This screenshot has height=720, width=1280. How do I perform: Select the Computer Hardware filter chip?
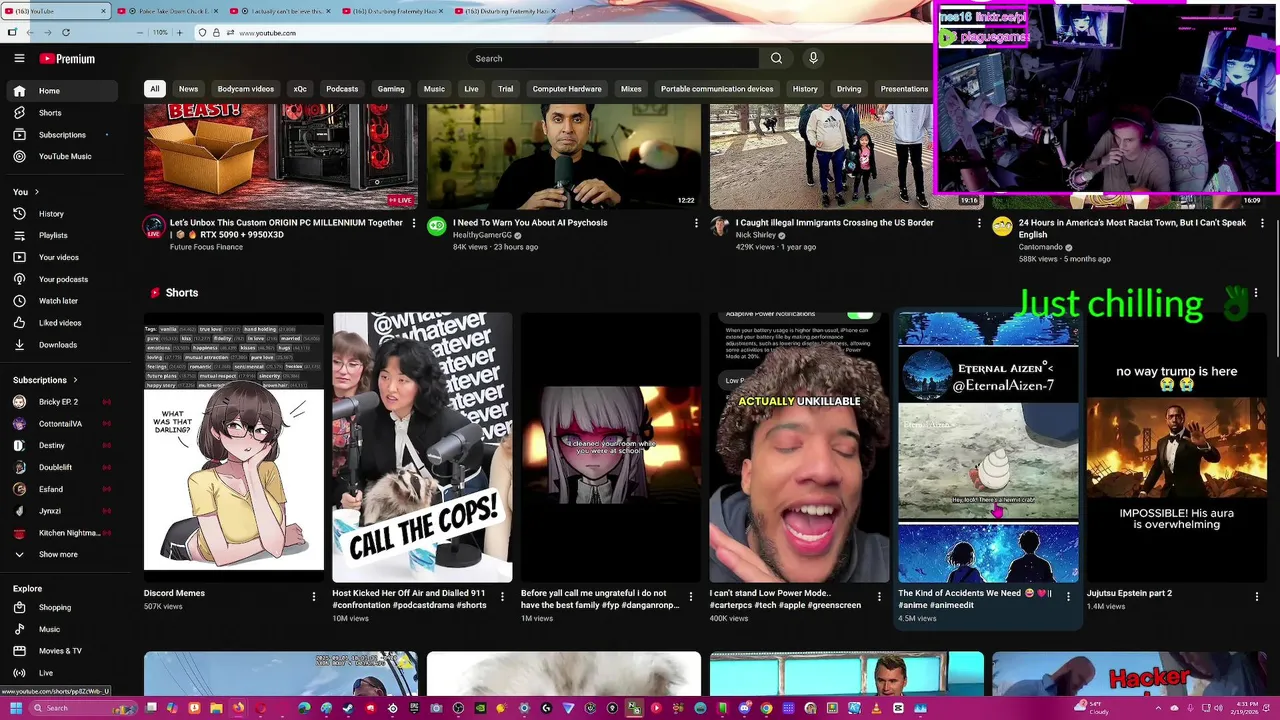[567, 89]
